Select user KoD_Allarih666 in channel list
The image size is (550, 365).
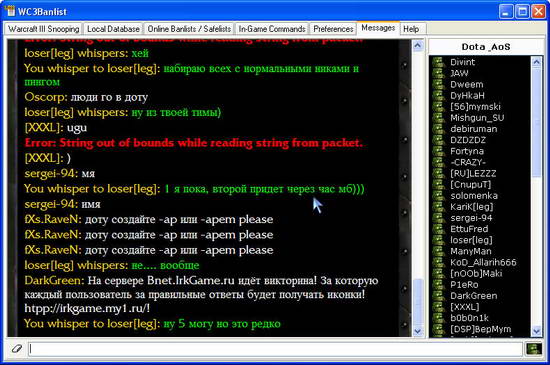(483, 262)
